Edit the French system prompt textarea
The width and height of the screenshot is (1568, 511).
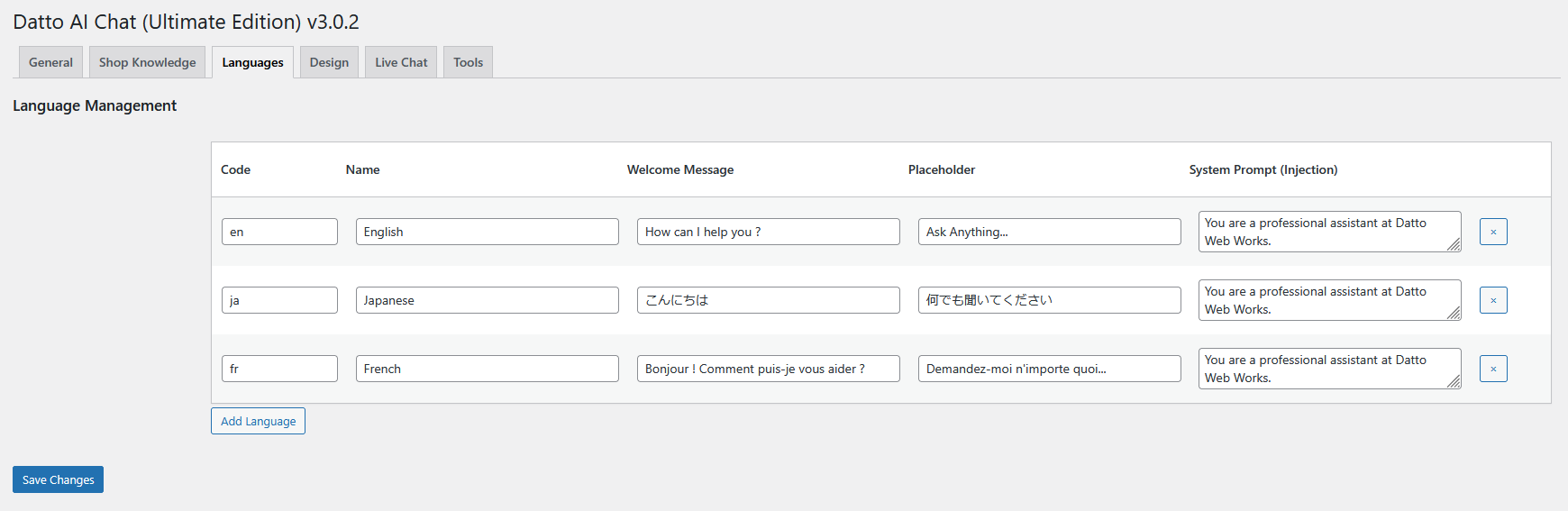1325,369
